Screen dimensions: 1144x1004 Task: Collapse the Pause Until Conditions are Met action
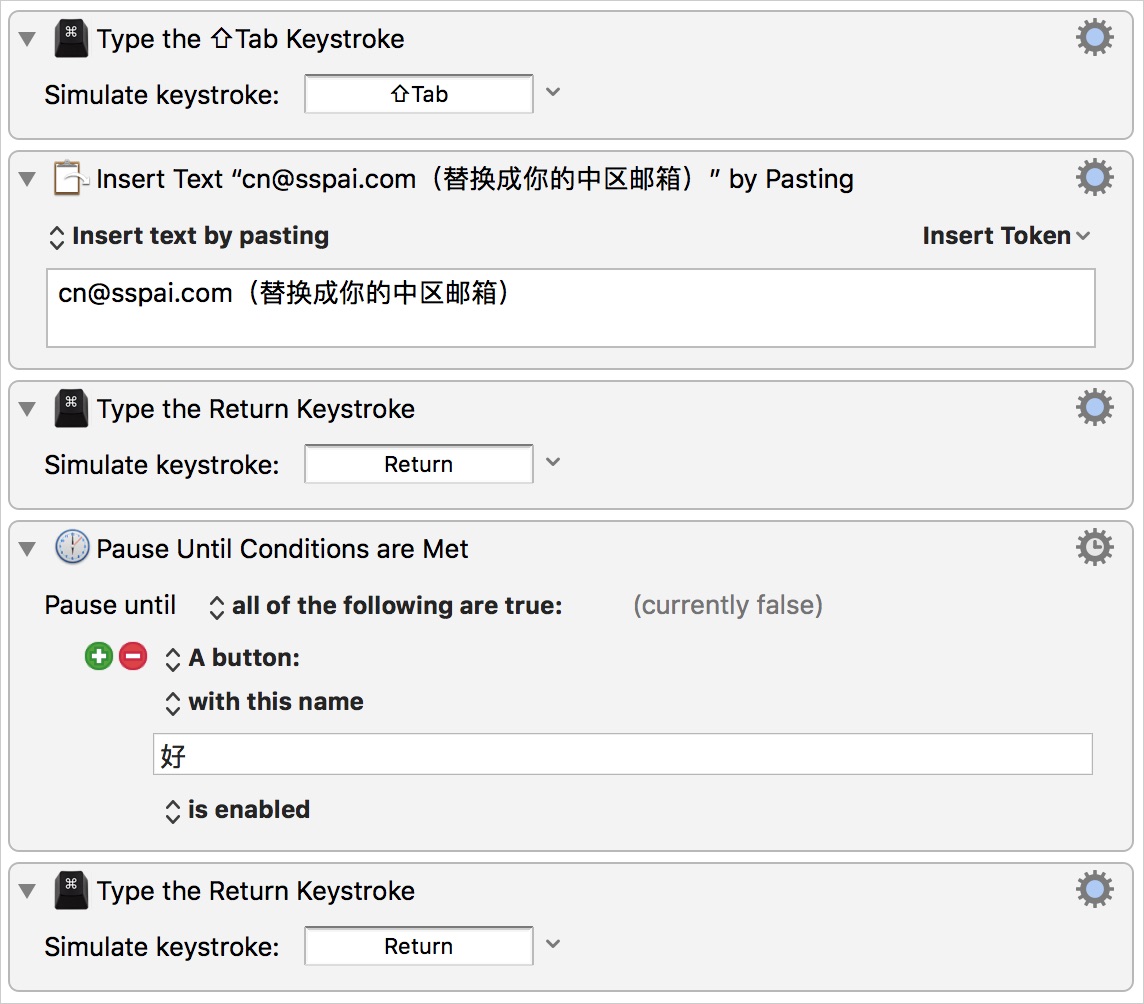point(27,549)
